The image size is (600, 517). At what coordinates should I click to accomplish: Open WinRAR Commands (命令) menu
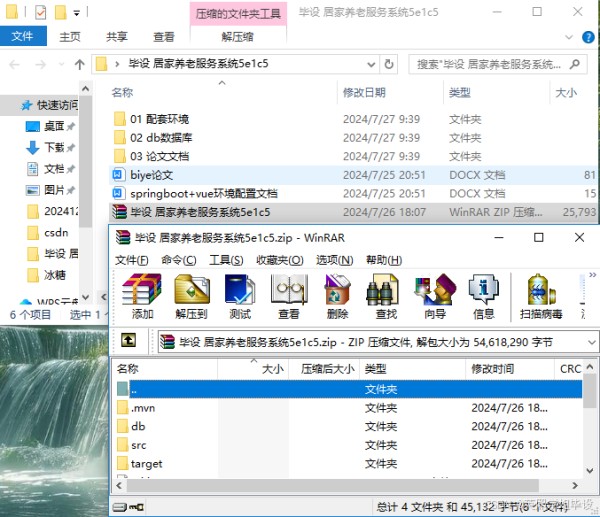[x=179, y=260]
